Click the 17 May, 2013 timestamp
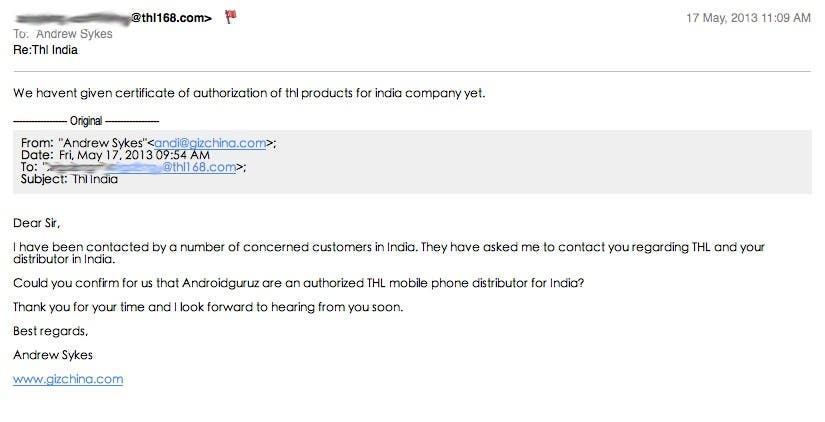This screenshot has height=422, width=825. point(748,18)
